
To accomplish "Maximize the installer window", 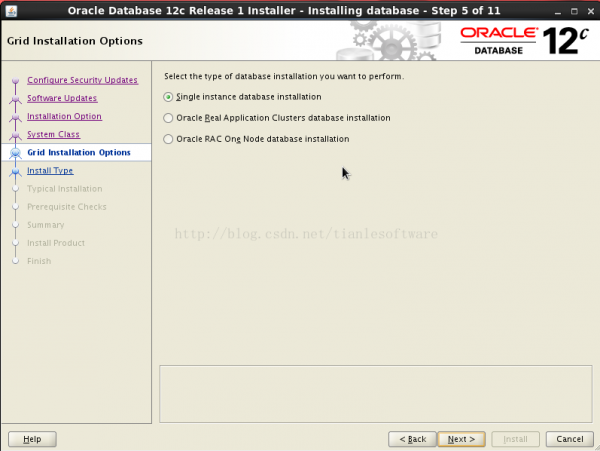I will click(574, 11).
